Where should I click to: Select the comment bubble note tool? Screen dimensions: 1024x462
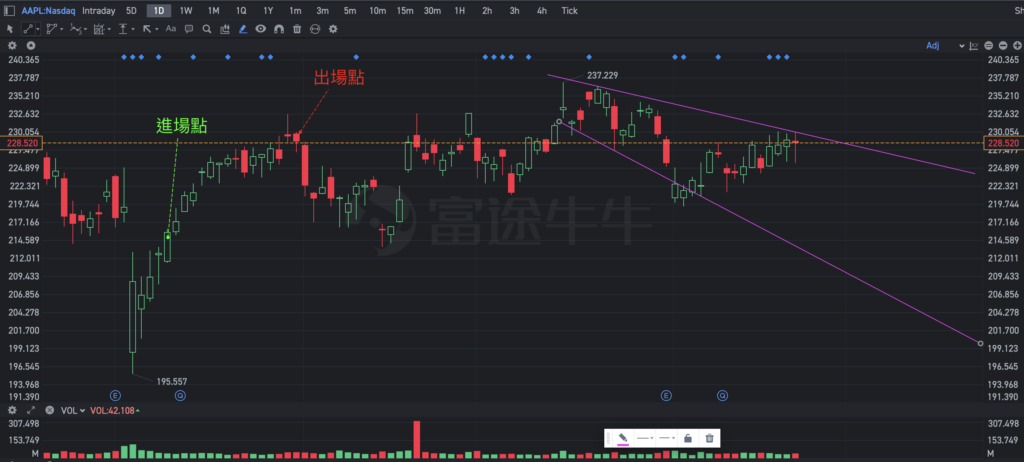tap(189, 29)
